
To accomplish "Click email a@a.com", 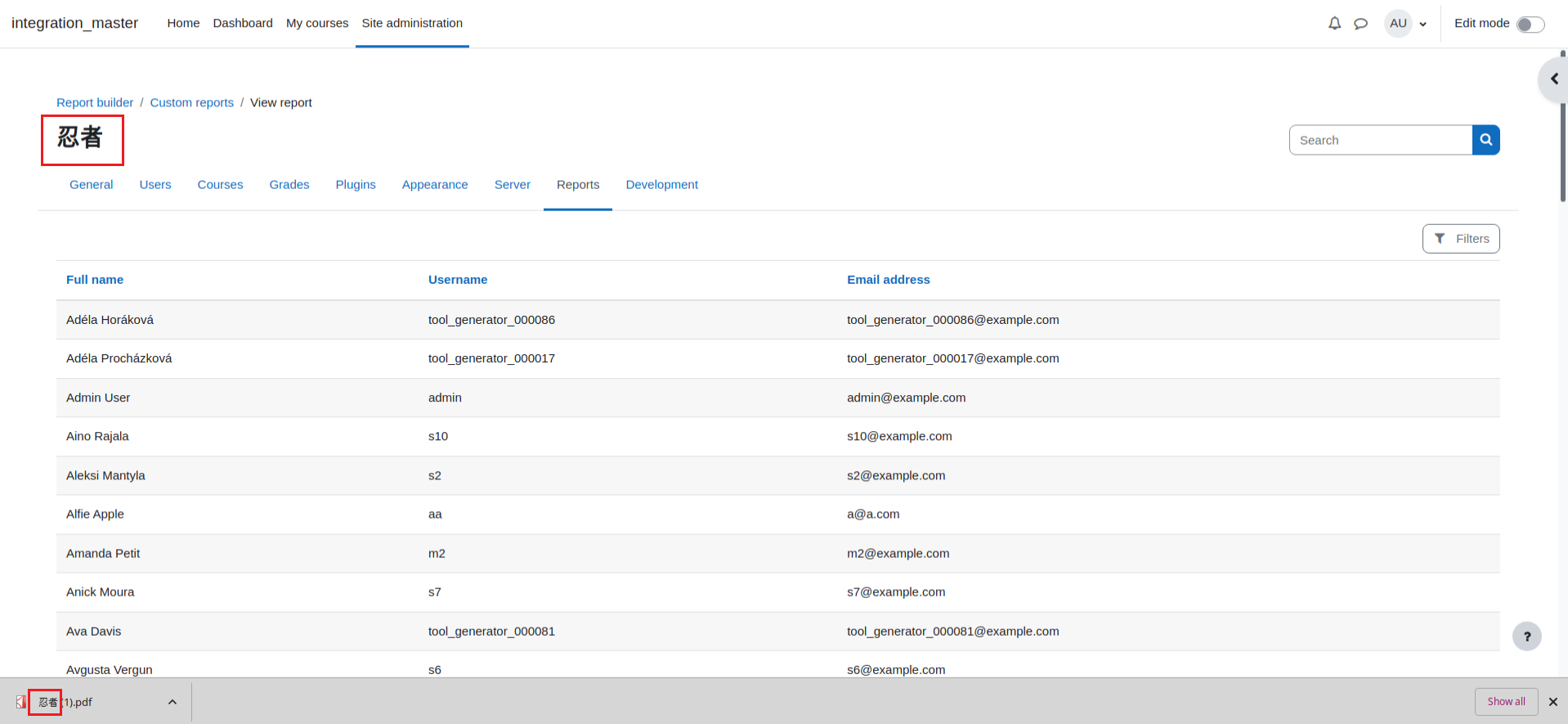I will (873, 514).
